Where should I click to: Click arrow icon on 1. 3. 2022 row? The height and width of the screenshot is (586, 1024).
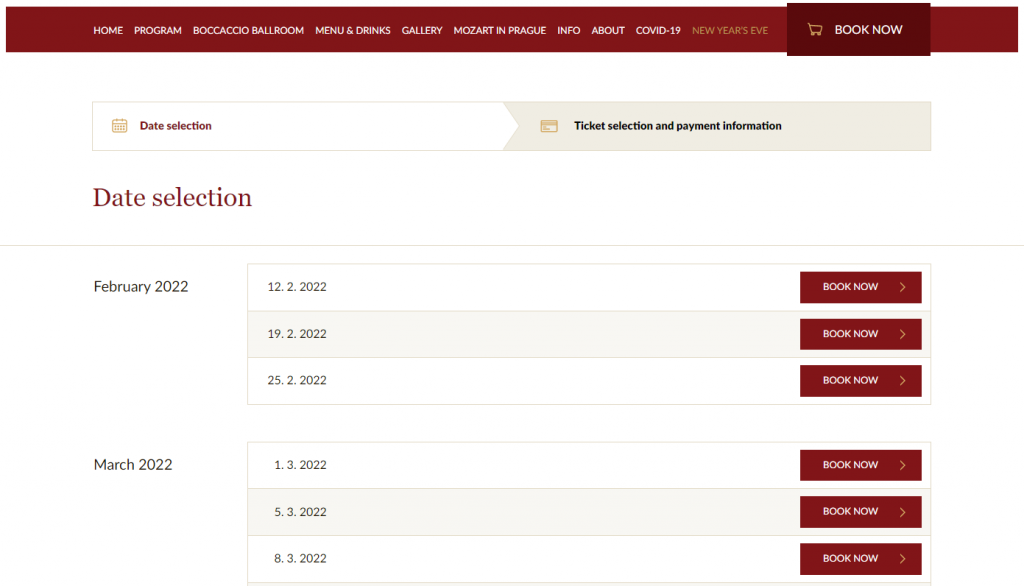[903, 465]
